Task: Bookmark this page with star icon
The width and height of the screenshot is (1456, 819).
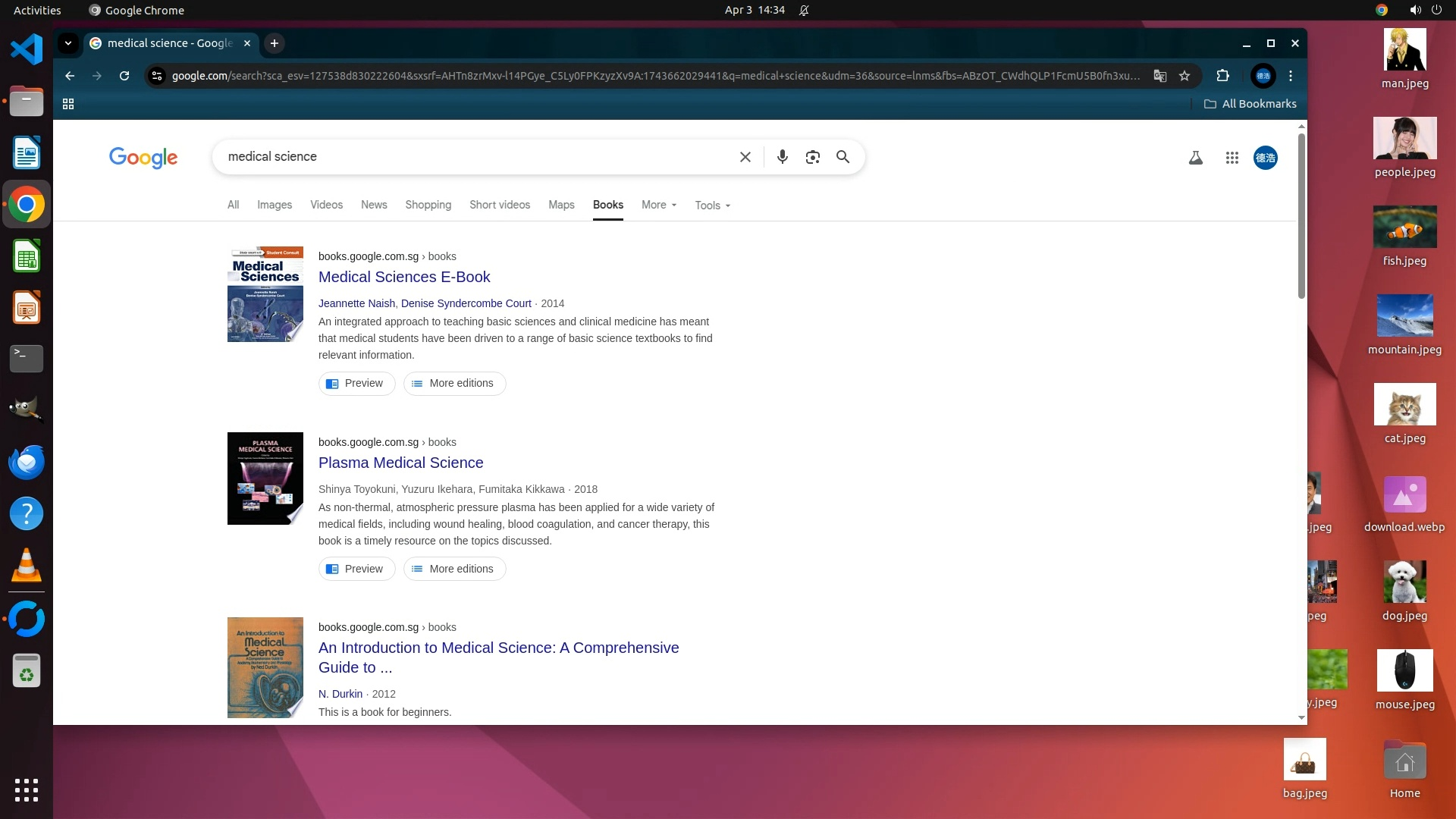Action: point(1185,76)
